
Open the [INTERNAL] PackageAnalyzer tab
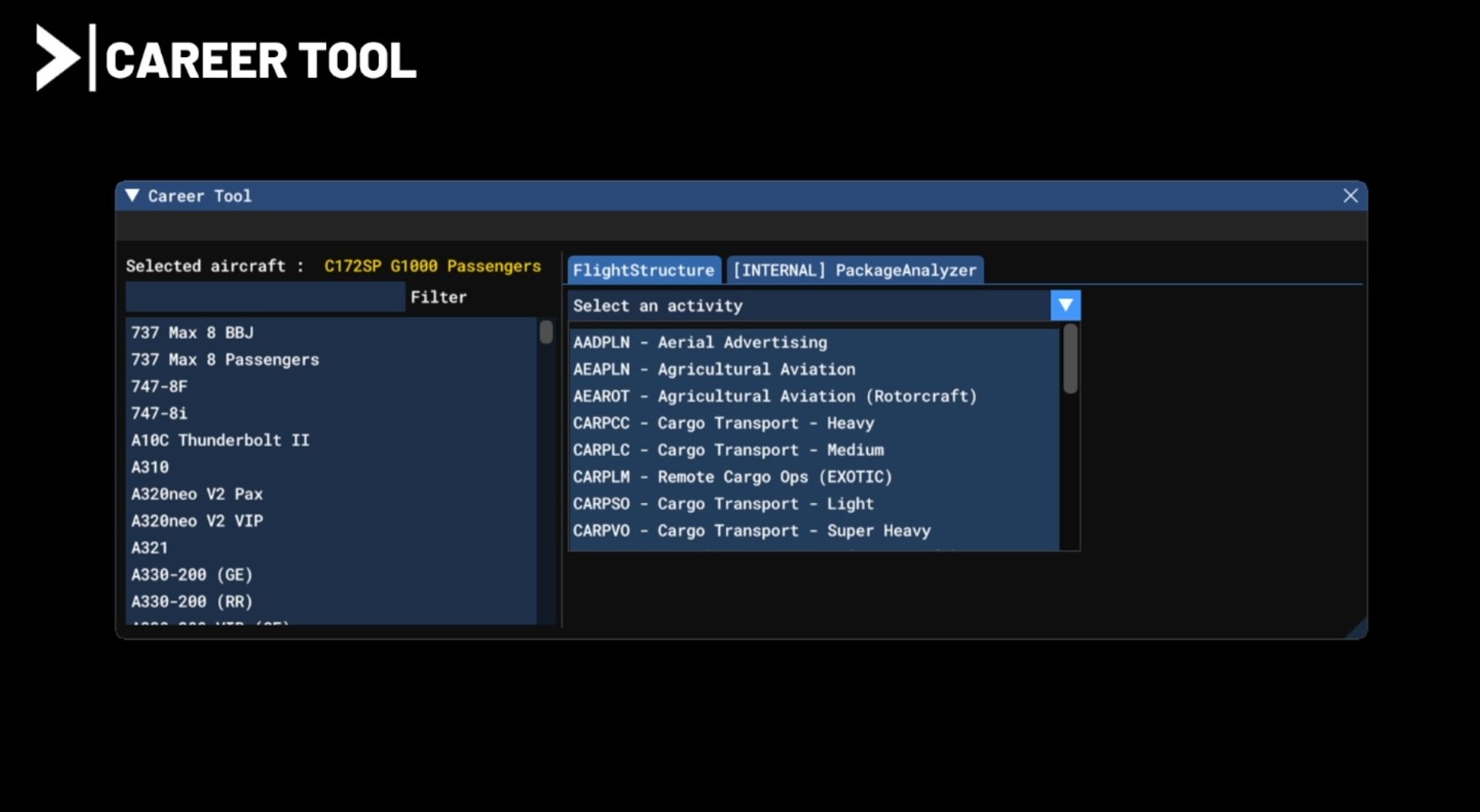(854, 270)
